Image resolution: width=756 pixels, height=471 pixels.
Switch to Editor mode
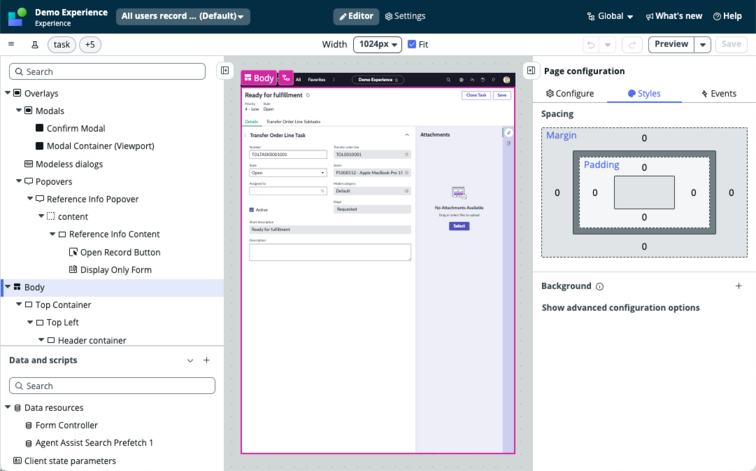pos(356,16)
